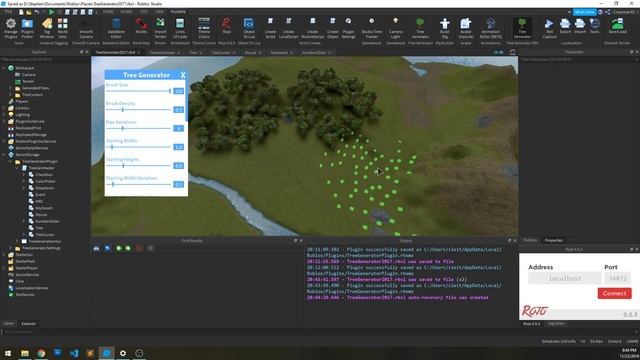Viewport: 640px width, 360px height.
Task: Open the Tag Window plugin
Action: (x=47, y=28)
